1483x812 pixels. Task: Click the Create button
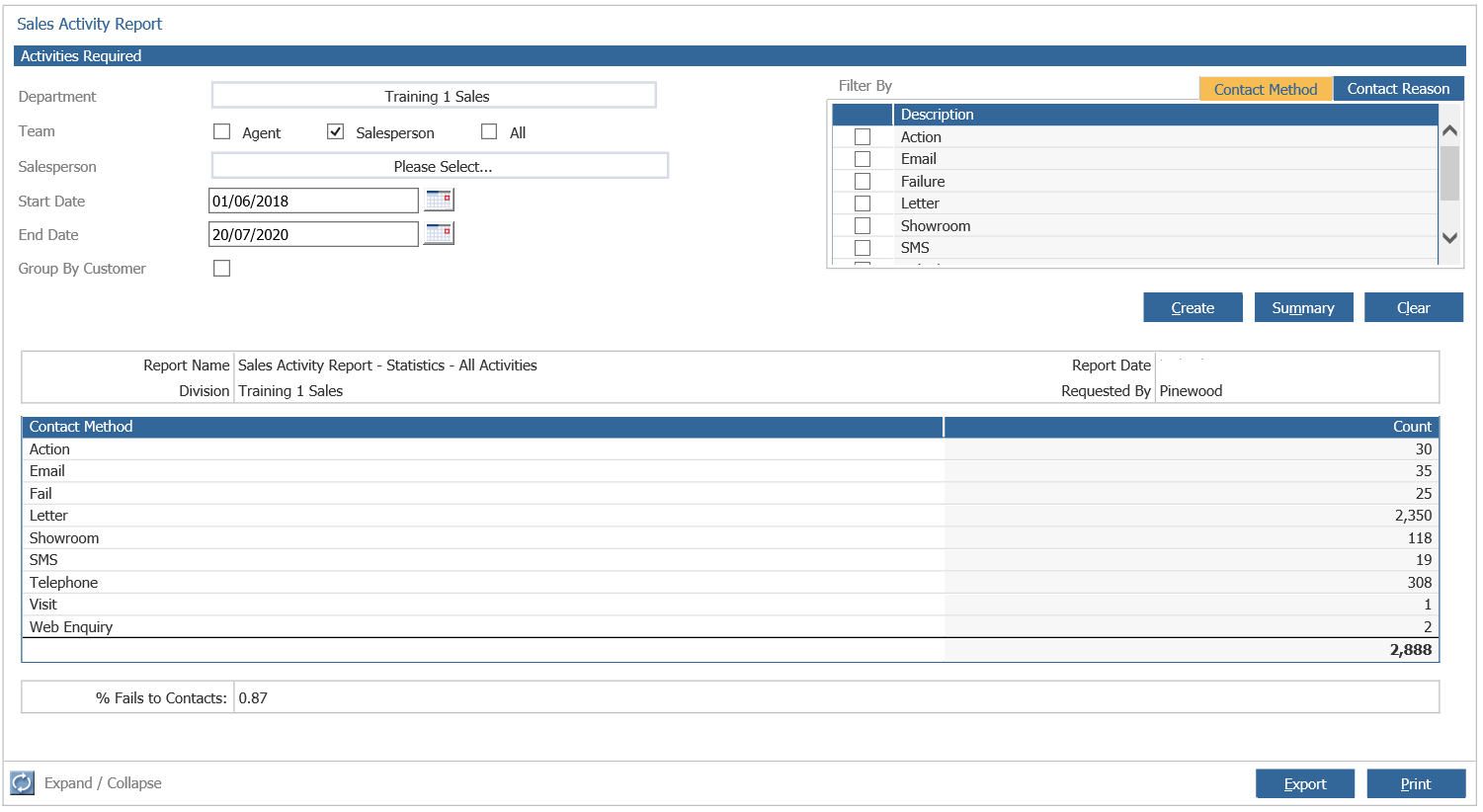pos(1193,307)
